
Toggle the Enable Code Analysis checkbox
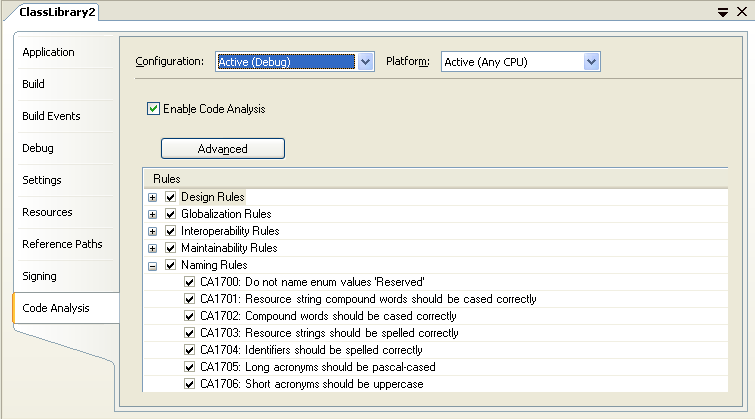tap(153, 109)
